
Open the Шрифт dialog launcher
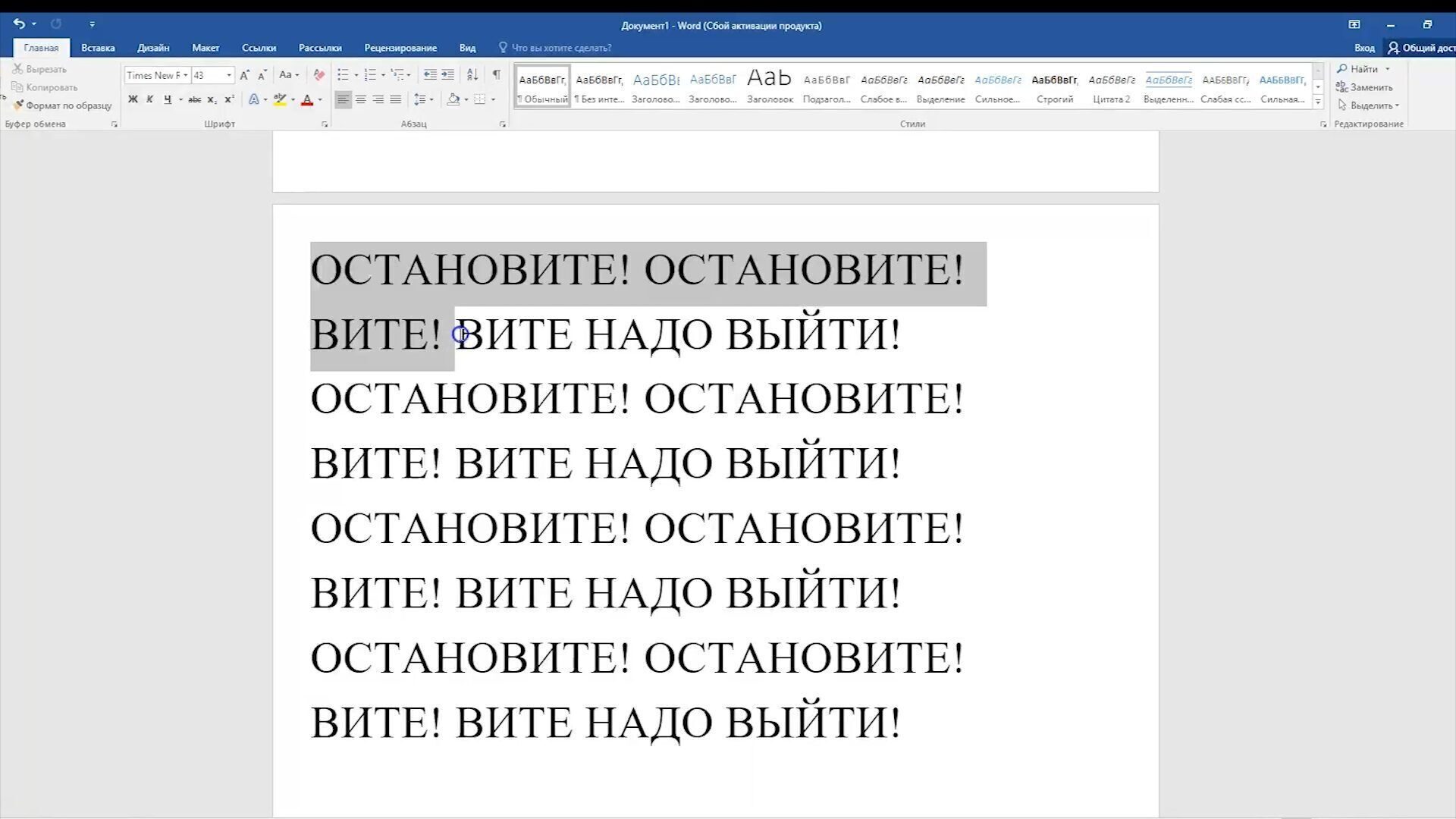[325, 124]
